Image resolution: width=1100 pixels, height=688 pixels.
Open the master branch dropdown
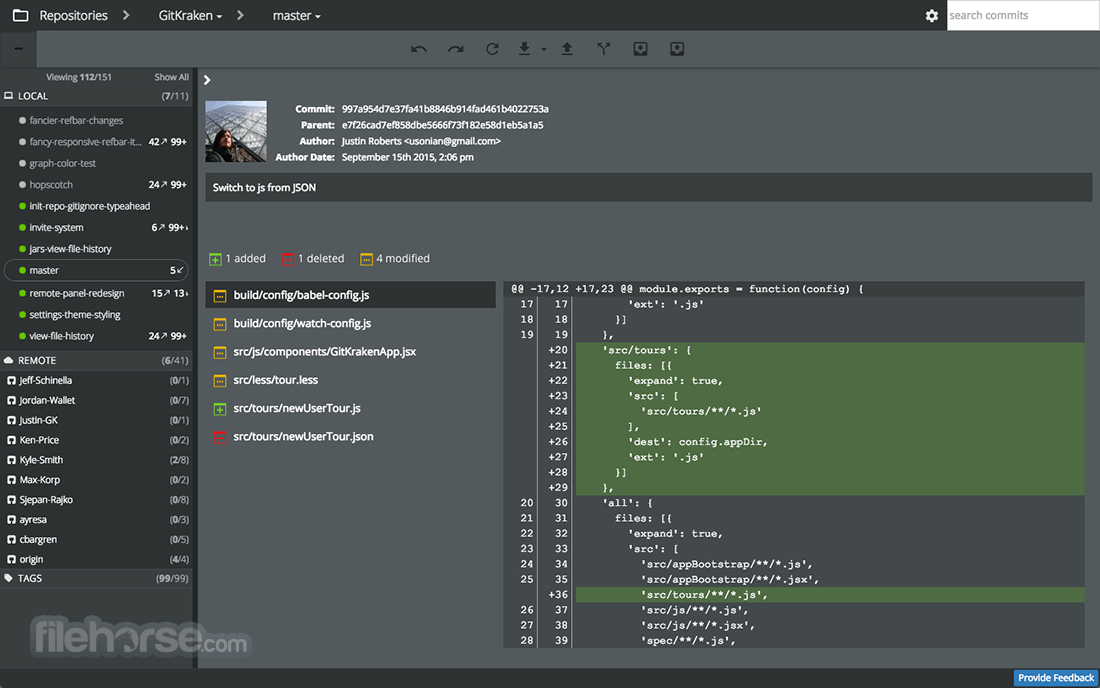296,15
